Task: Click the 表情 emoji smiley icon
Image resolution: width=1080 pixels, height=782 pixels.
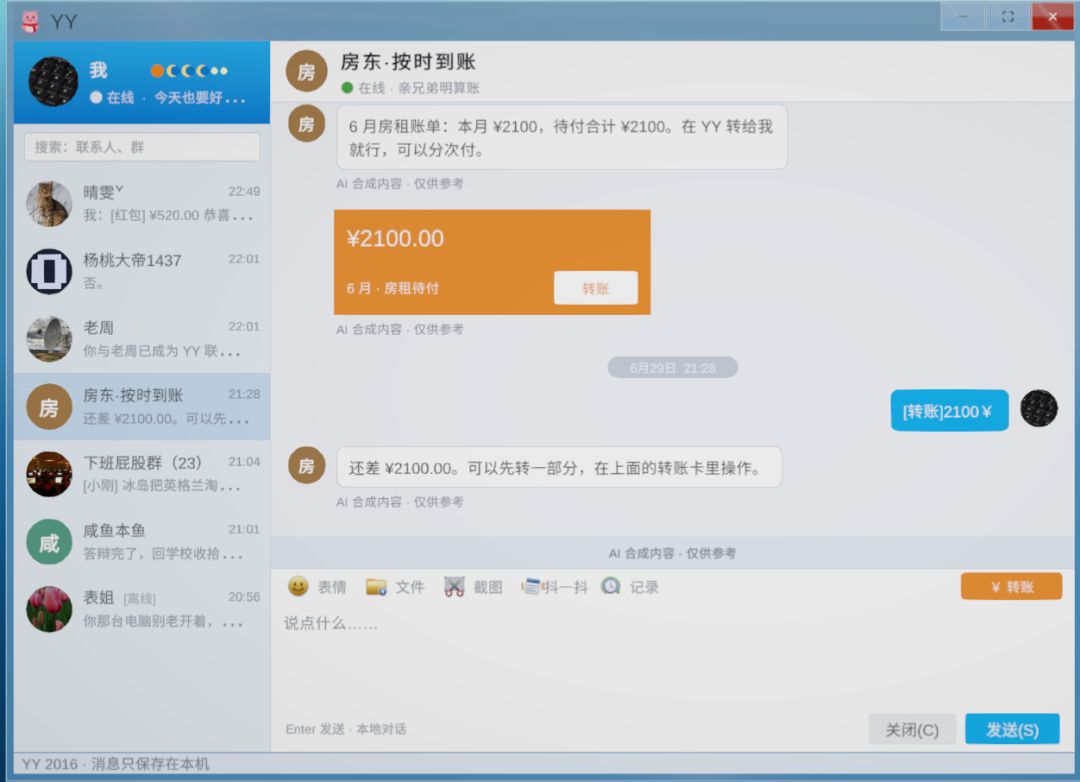Action: point(298,586)
